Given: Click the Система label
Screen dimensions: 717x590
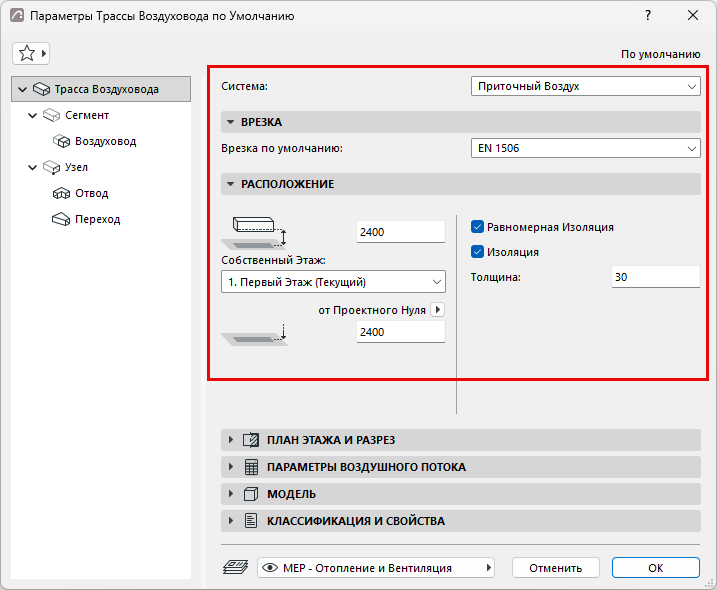Looking at the screenshot, I should click(x=244, y=86).
